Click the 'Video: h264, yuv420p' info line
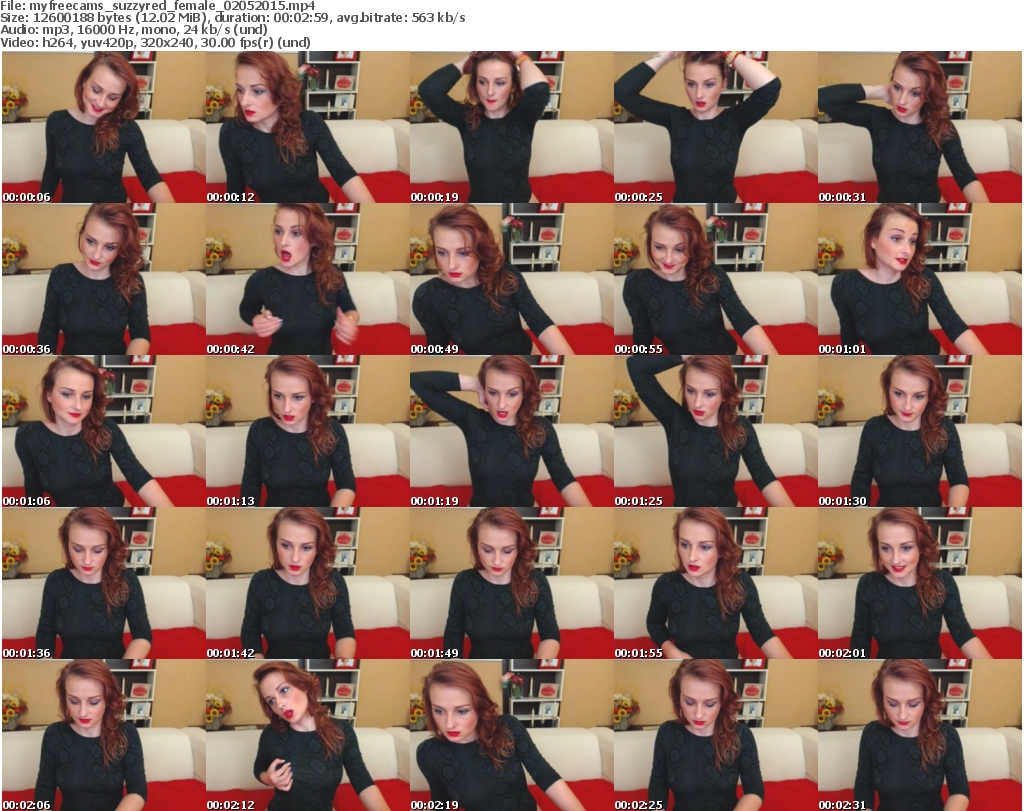Screen dimensions: 1024x811 pyautogui.click(x=155, y=42)
